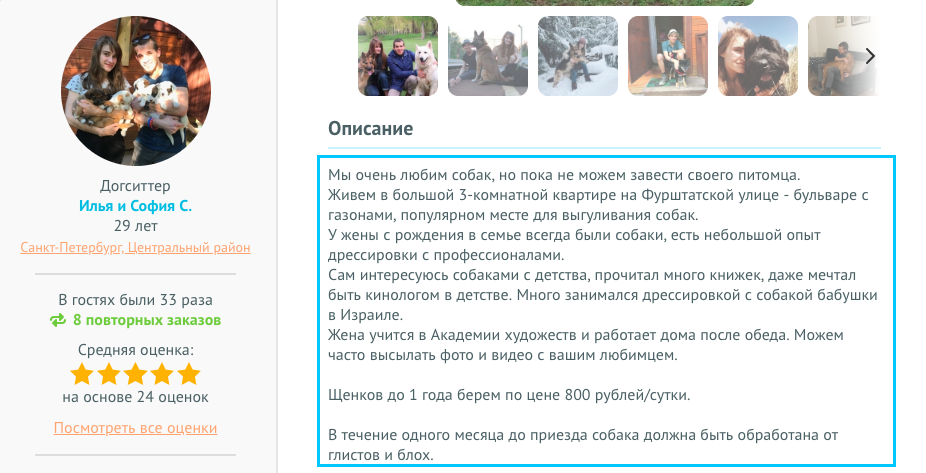Click the text В гостях были 33 раза

point(135,300)
